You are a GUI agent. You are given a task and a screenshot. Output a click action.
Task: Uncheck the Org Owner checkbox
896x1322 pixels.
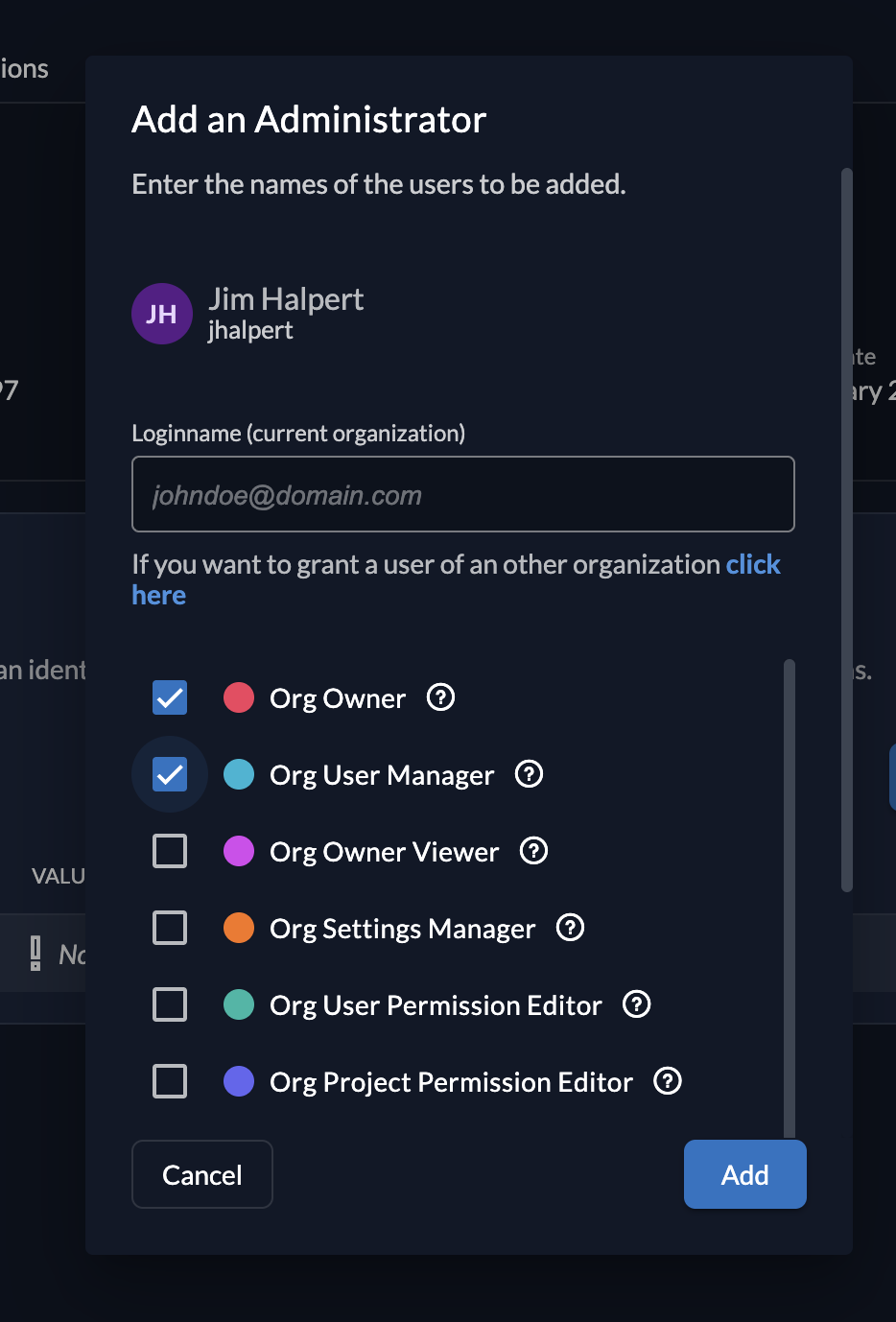coord(170,697)
